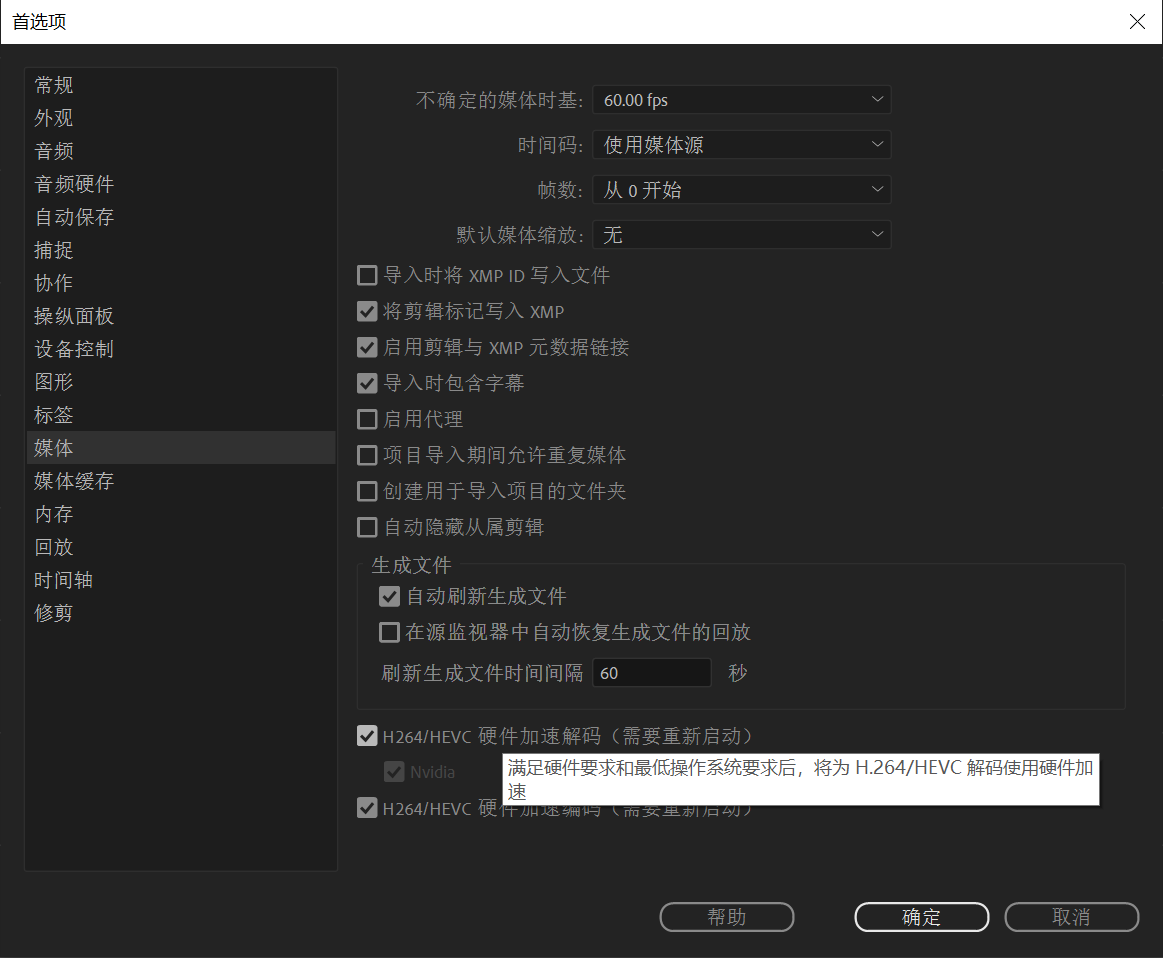Enable the 启用代理 checkbox

click(x=367, y=419)
